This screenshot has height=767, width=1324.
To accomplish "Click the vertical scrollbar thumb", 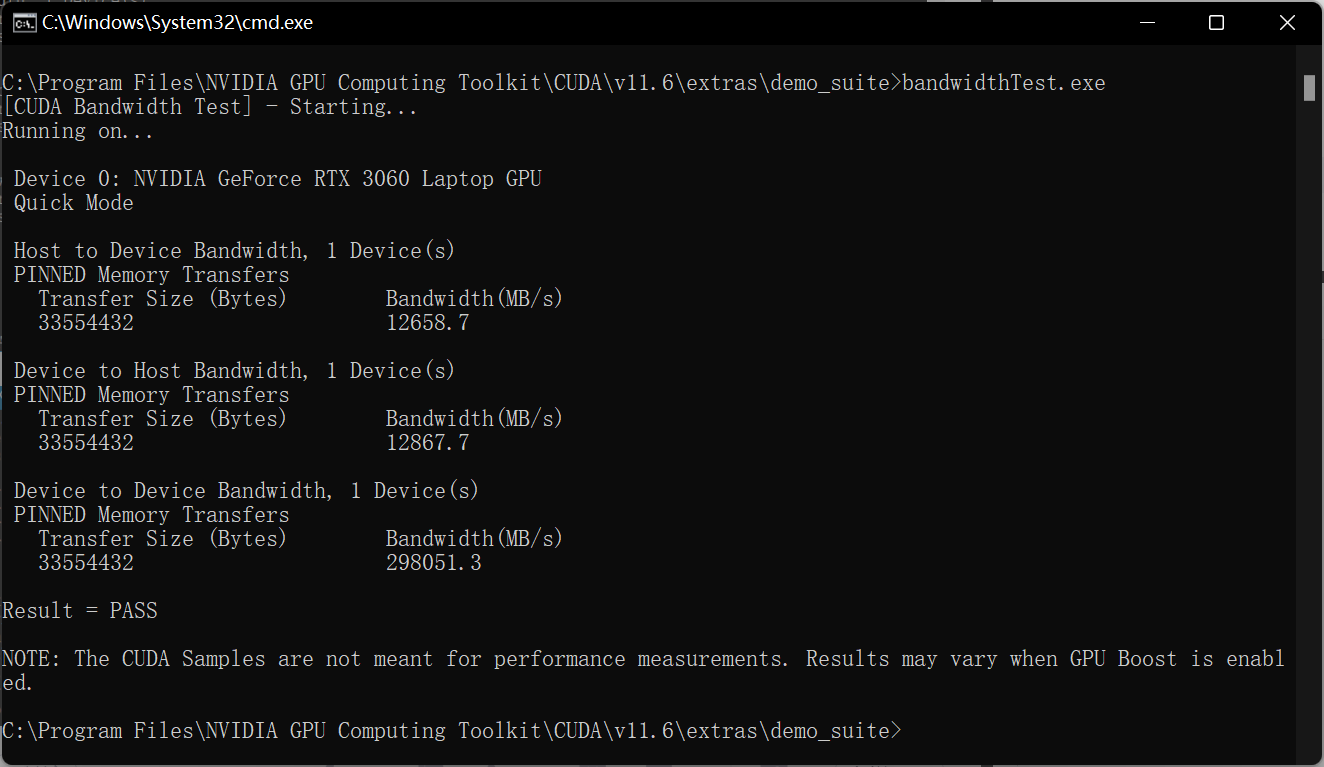I will [x=1309, y=88].
